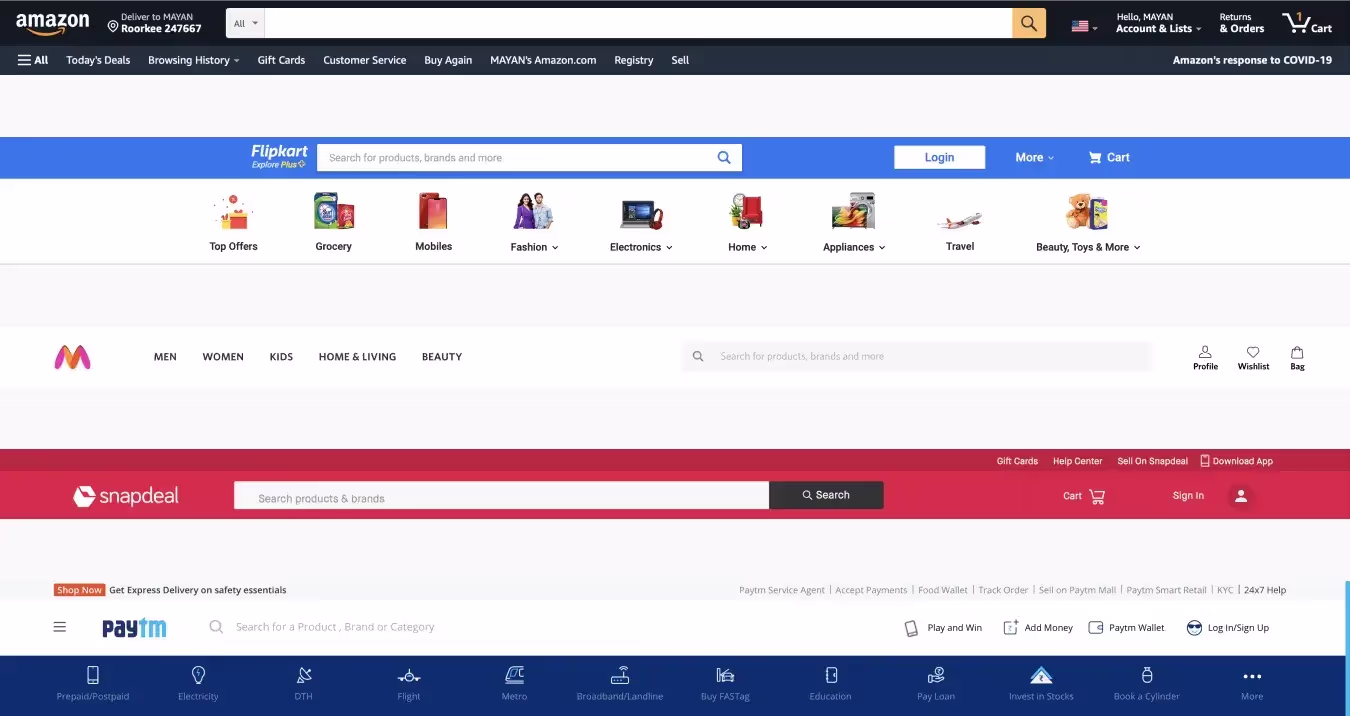Focus Snapdeal search products & brands field

tap(501, 496)
